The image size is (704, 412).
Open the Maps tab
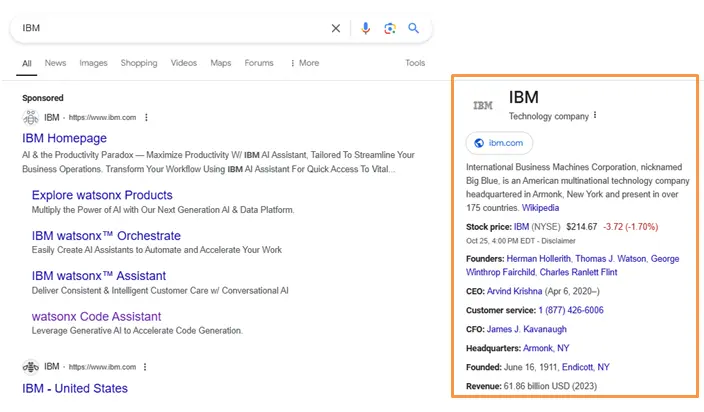[220, 63]
